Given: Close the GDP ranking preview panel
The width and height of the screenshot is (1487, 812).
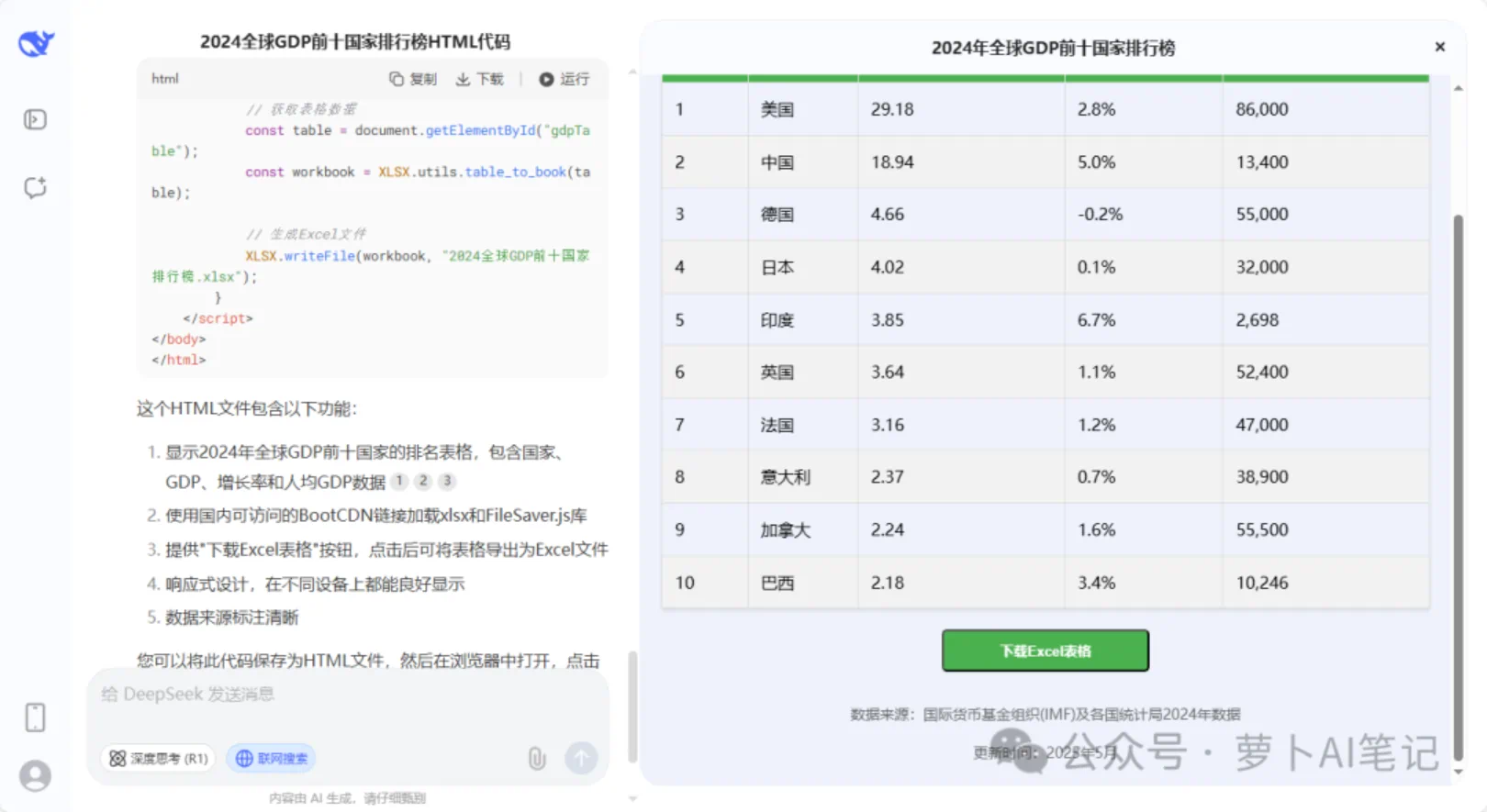Looking at the screenshot, I should (1439, 47).
